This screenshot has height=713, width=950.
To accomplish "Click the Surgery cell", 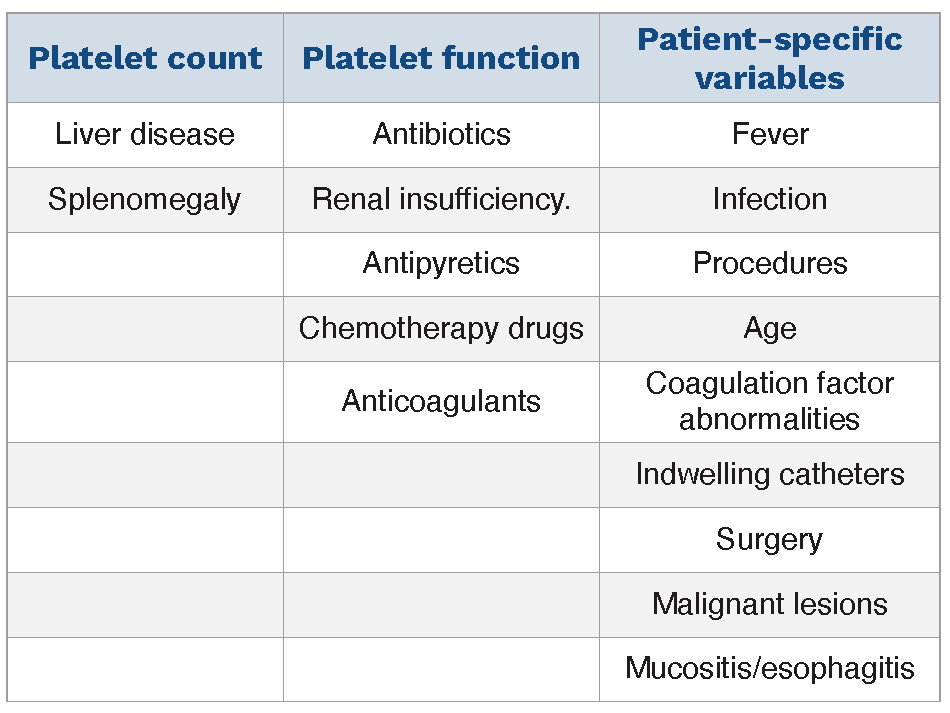I will (x=769, y=539).
